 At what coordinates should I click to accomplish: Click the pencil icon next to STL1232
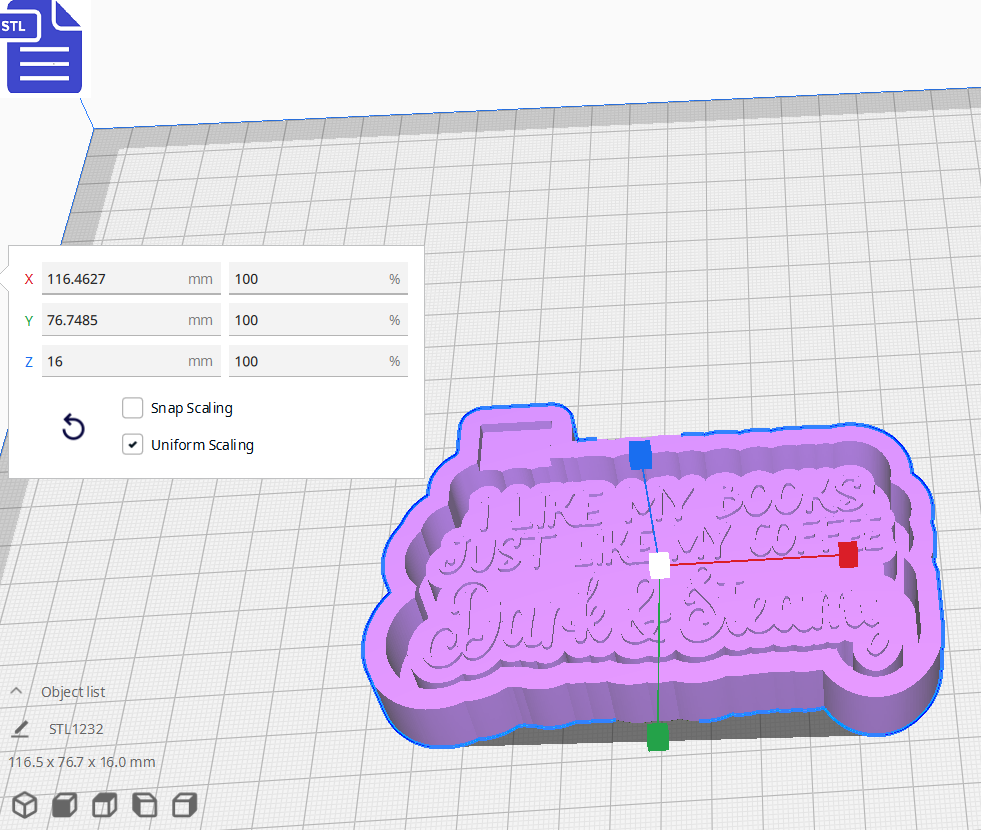coord(20,729)
